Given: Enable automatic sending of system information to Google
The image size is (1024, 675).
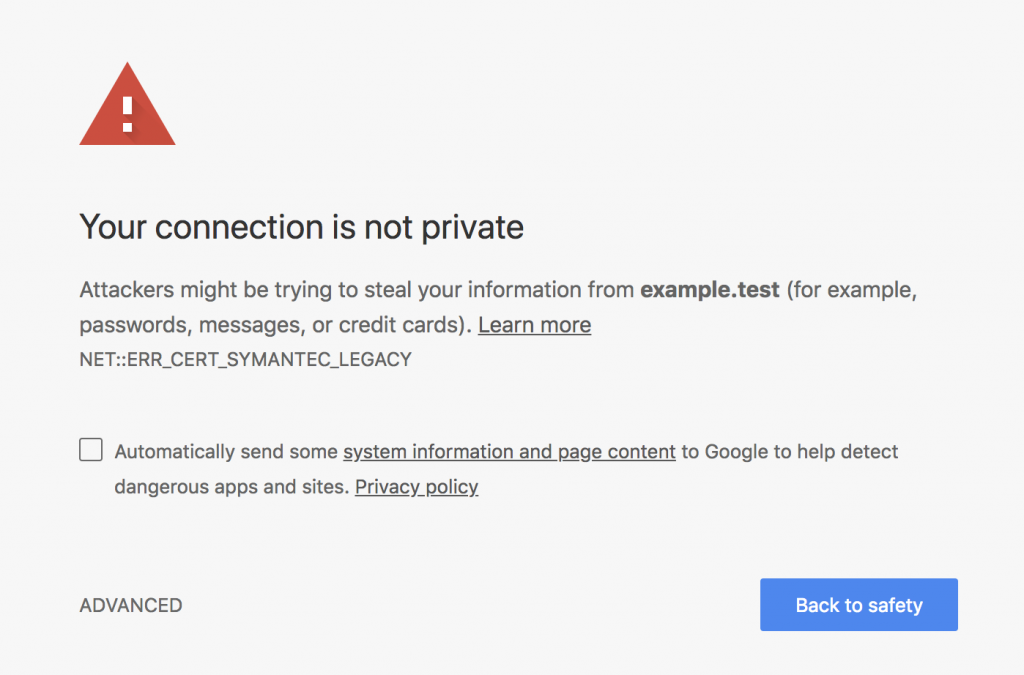Looking at the screenshot, I should tap(90, 450).
